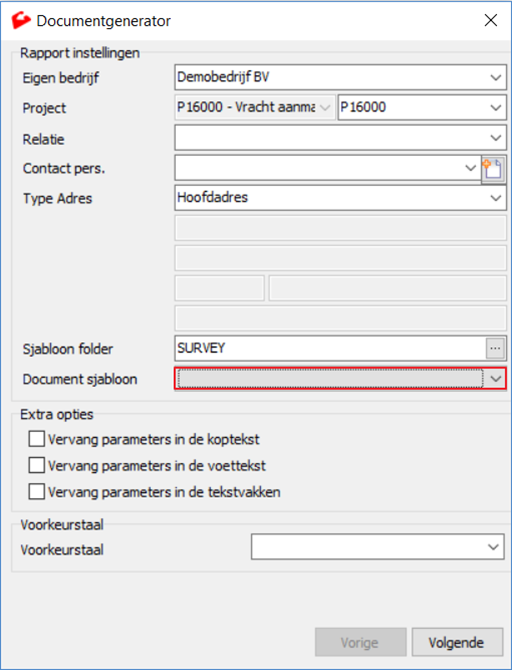The height and width of the screenshot is (670, 512).
Task: Click the small postal code address field
Action: pos(220,288)
